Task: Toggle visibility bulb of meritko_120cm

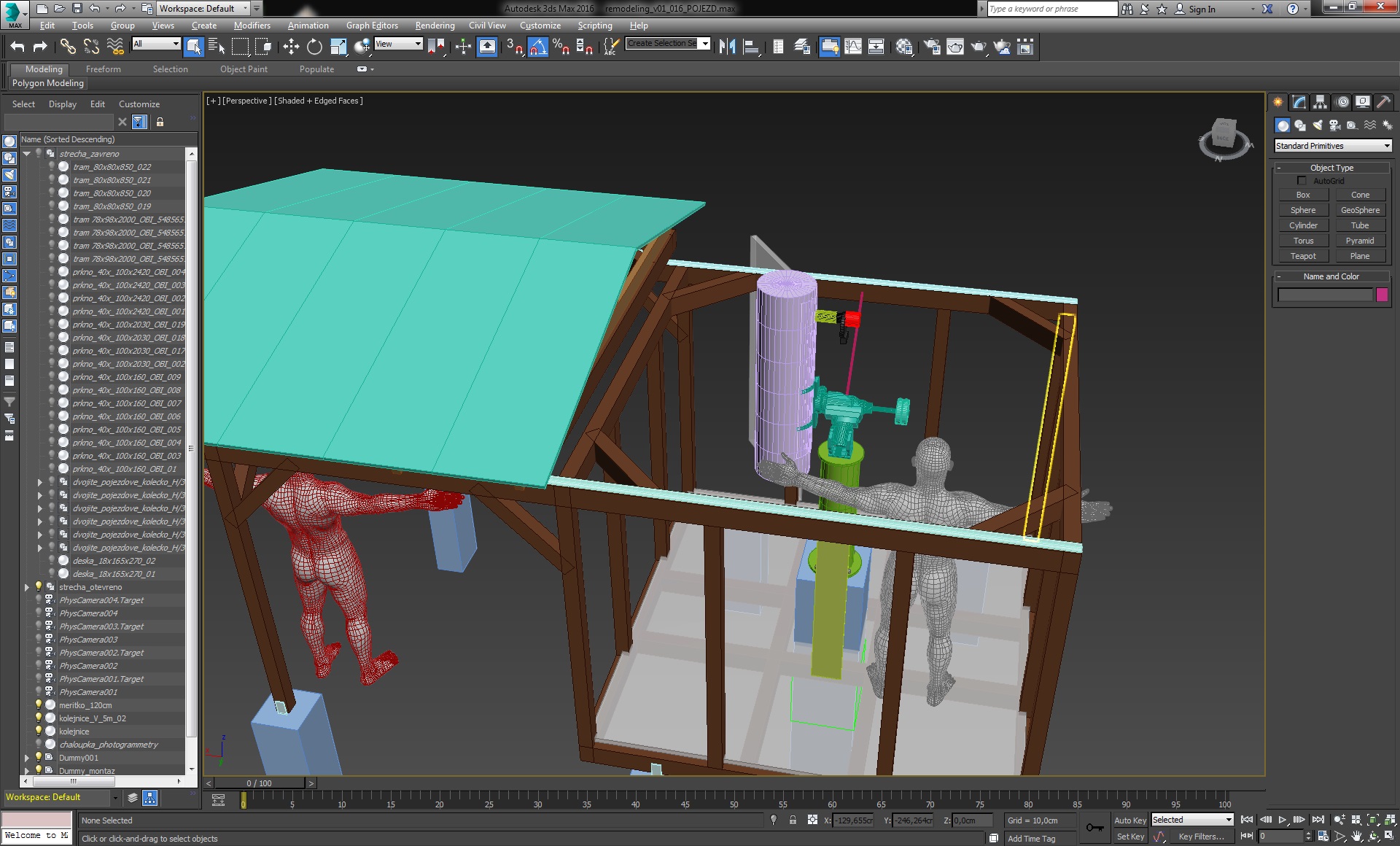Action: pos(39,705)
